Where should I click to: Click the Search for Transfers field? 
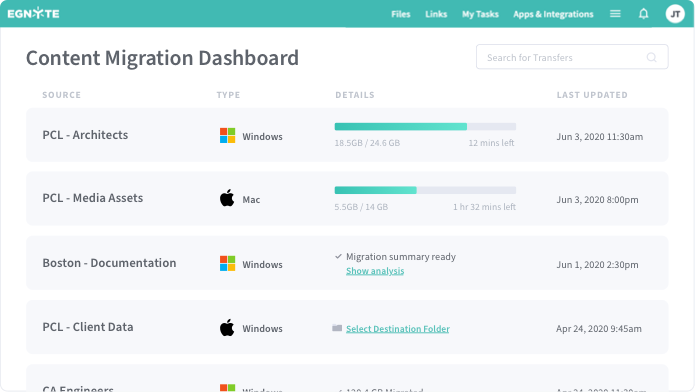(572, 57)
